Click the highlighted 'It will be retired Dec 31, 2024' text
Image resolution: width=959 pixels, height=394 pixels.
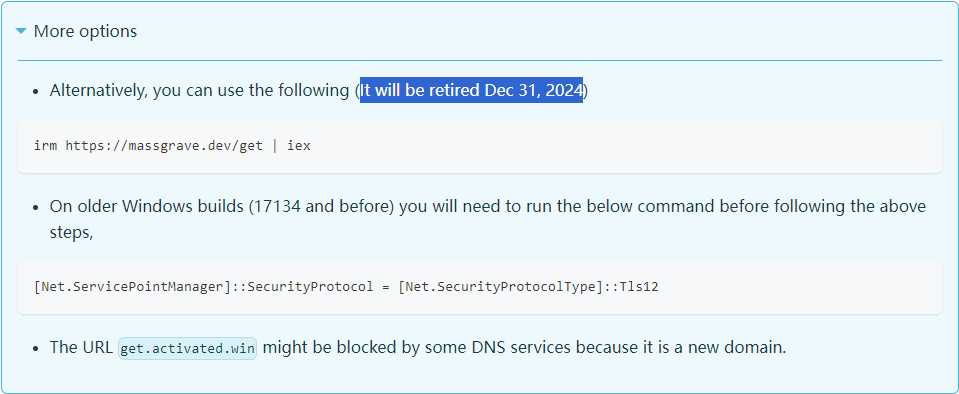pyautogui.click(x=471, y=91)
